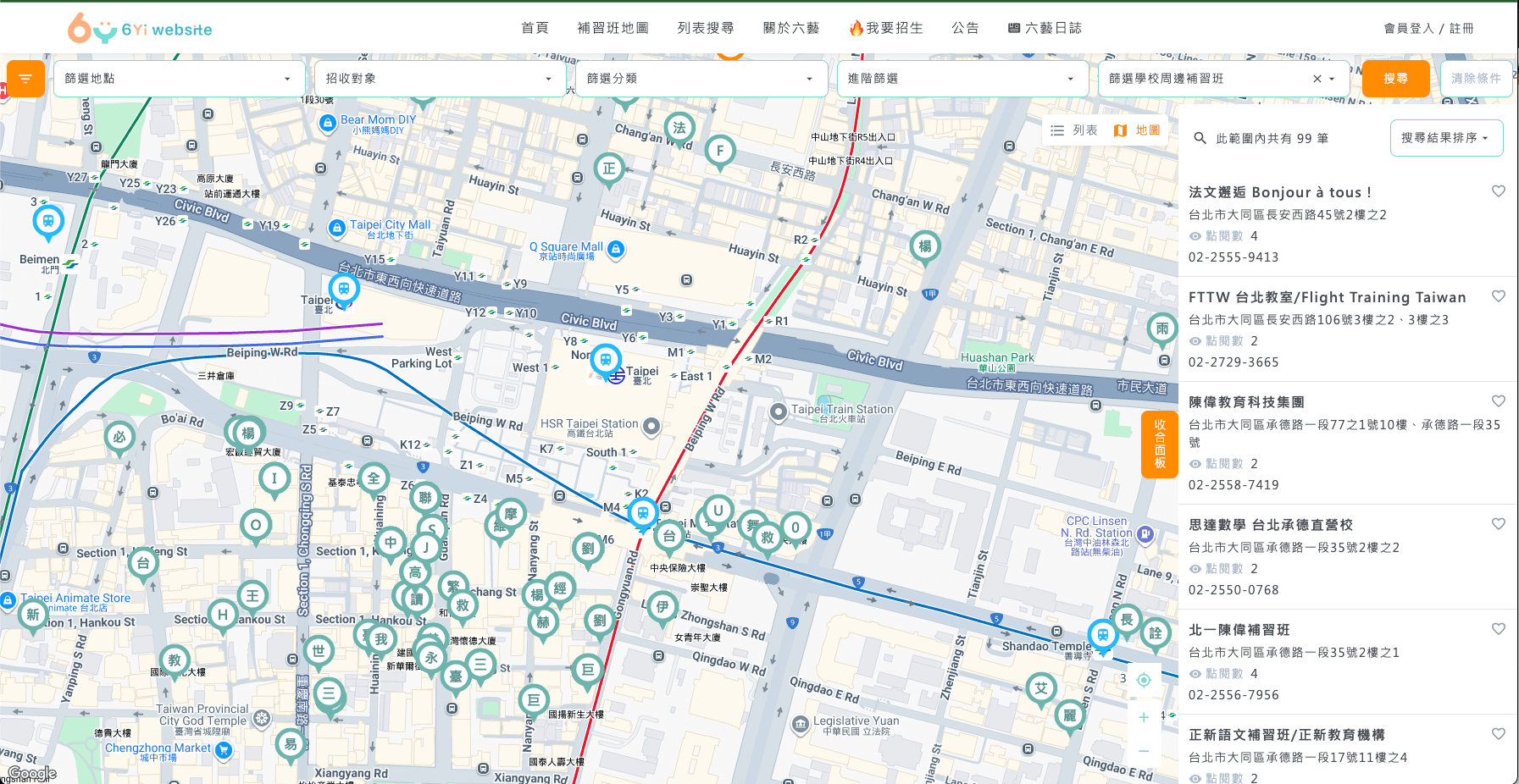The height and width of the screenshot is (784, 1519).
Task: Select the 易 map marker
Action: pyautogui.click(x=291, y=745)
